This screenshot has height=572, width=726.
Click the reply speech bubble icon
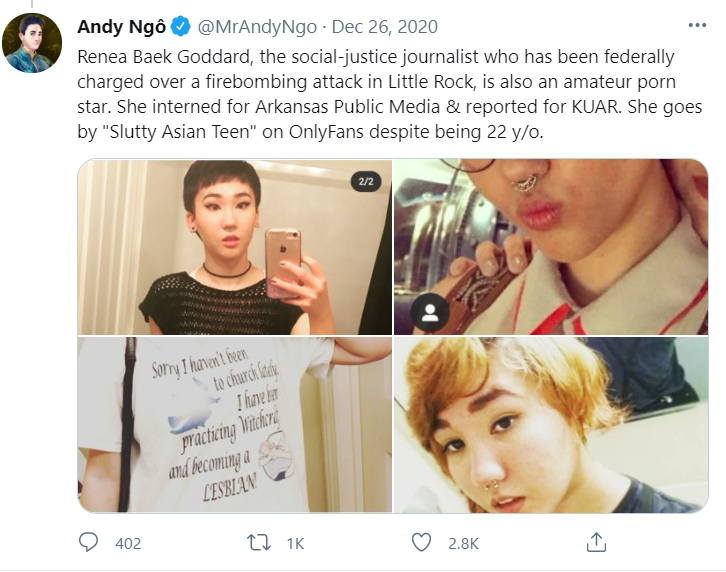pos(88,542)
